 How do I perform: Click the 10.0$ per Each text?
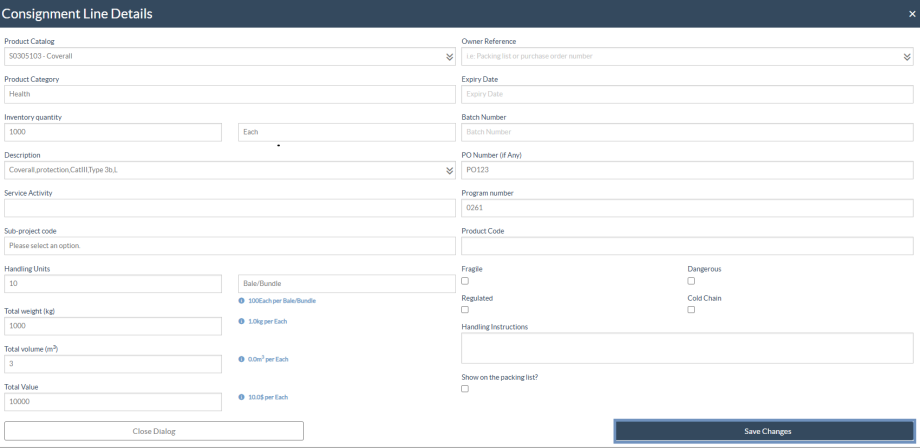pos(268,397)
